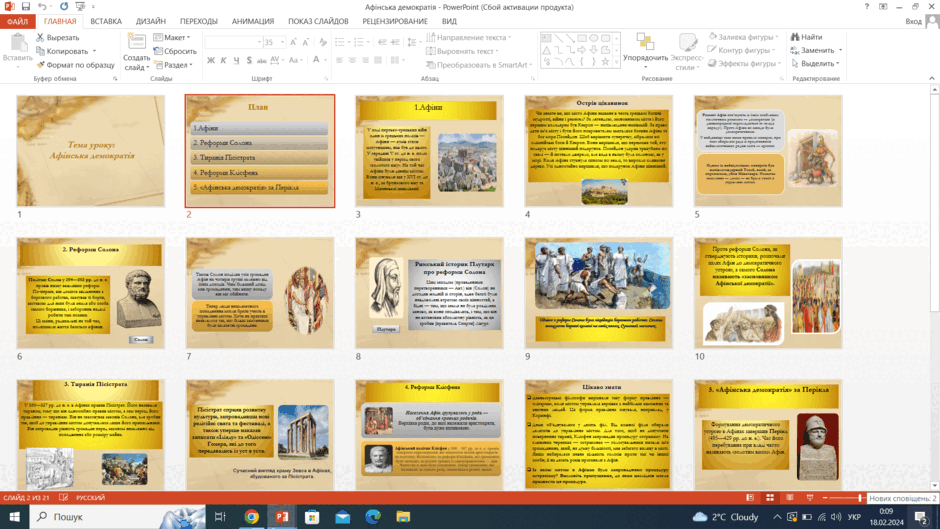Screen dimensions: 940x529
Task: Toggle align text left
Action: [339, 60]
